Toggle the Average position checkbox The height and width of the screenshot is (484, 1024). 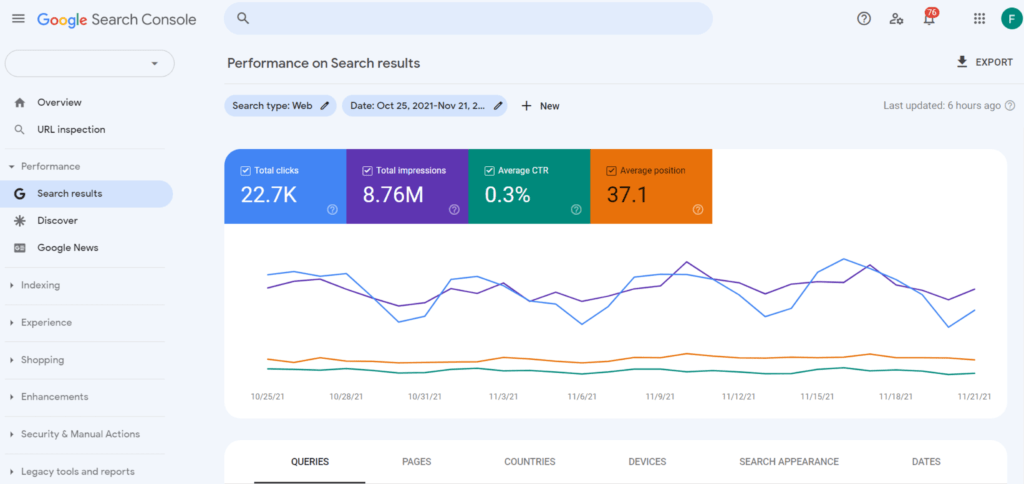point(611,171)
